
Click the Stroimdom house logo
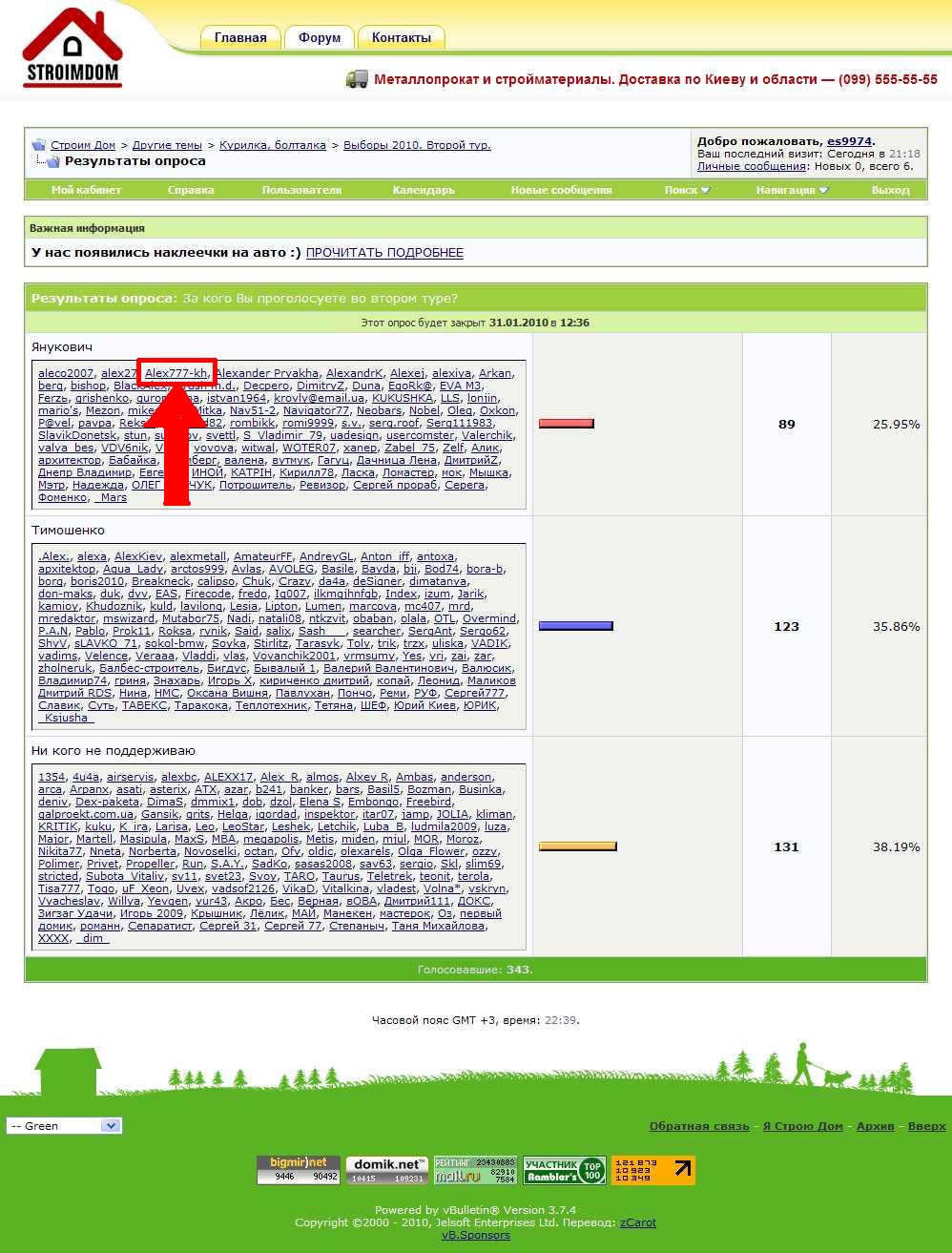point(72,48)
